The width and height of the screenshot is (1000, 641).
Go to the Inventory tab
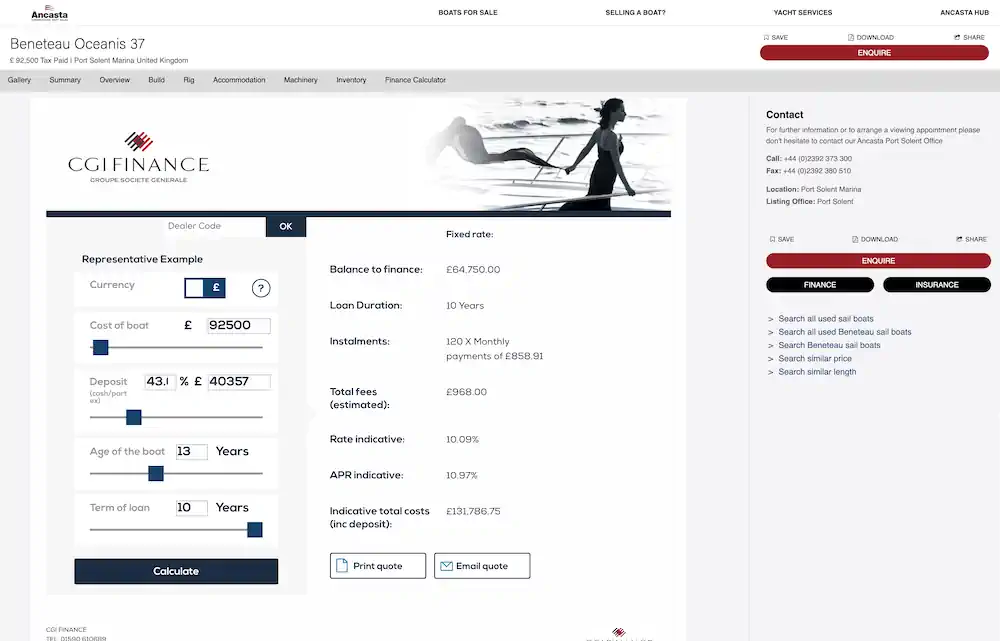[x=351, y=80]
